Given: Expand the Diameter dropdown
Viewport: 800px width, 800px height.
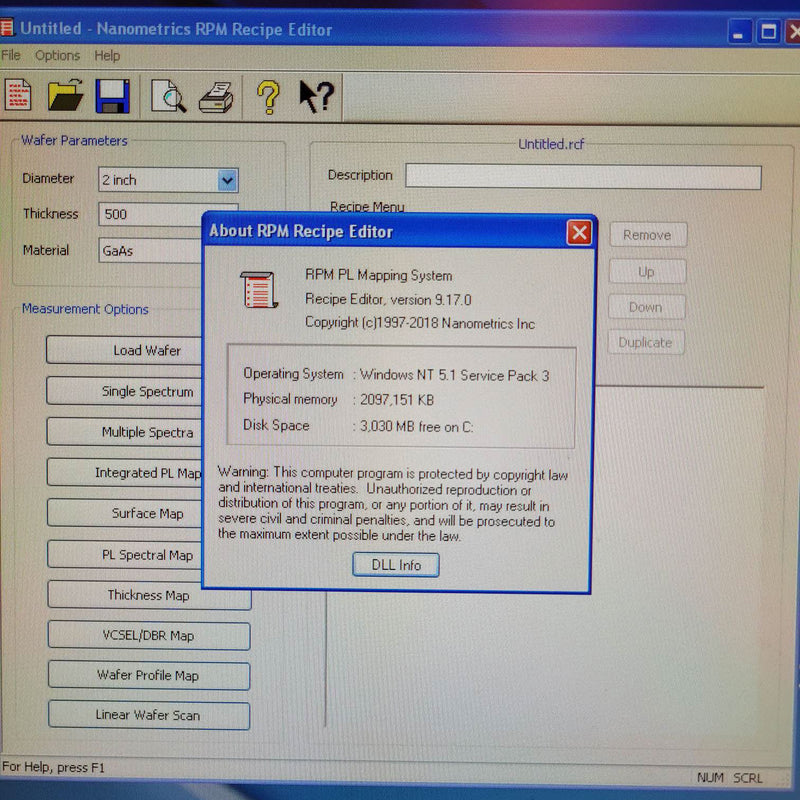Looking at the screenshot, I should tap(227, 180).
